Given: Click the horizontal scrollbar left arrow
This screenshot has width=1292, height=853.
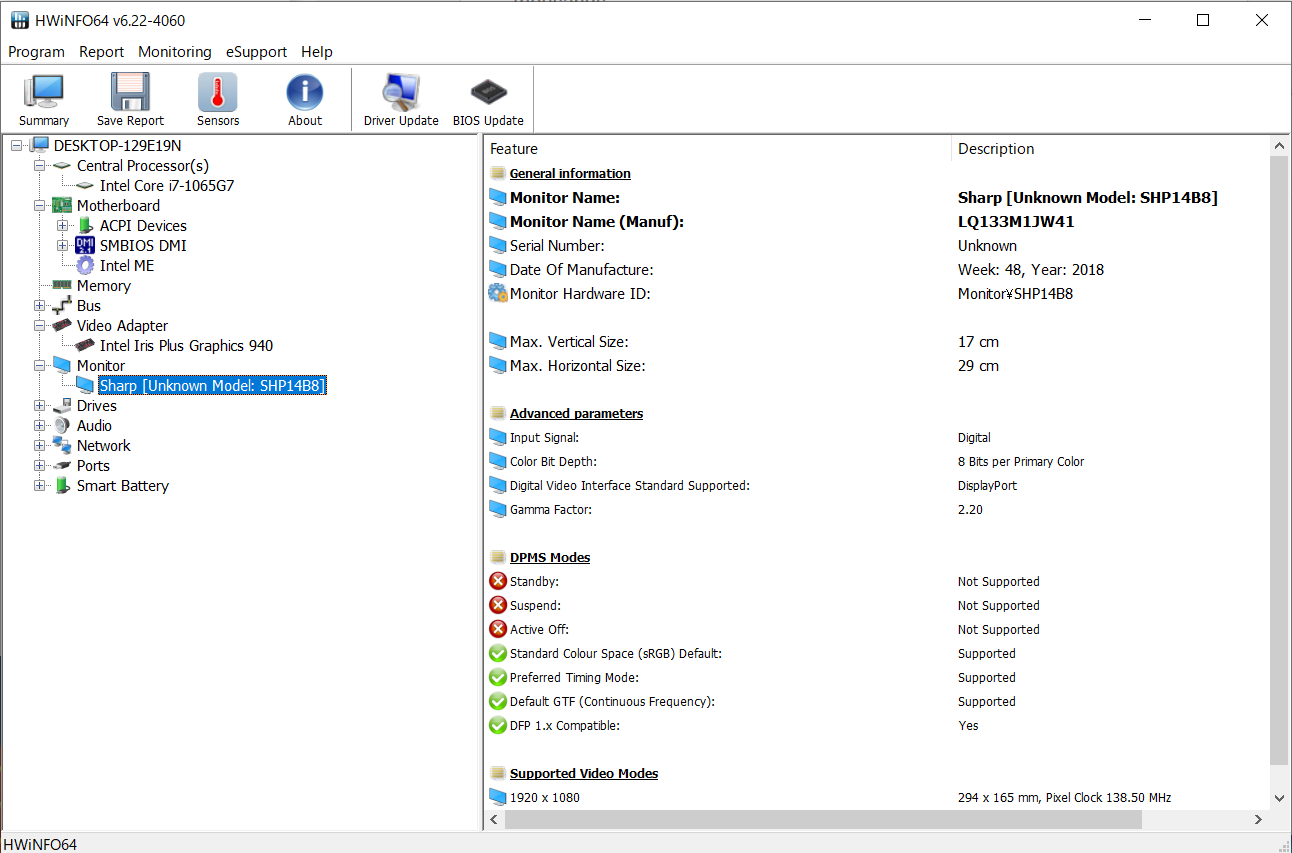Looking at the screenshot, I should pos(495,820).
